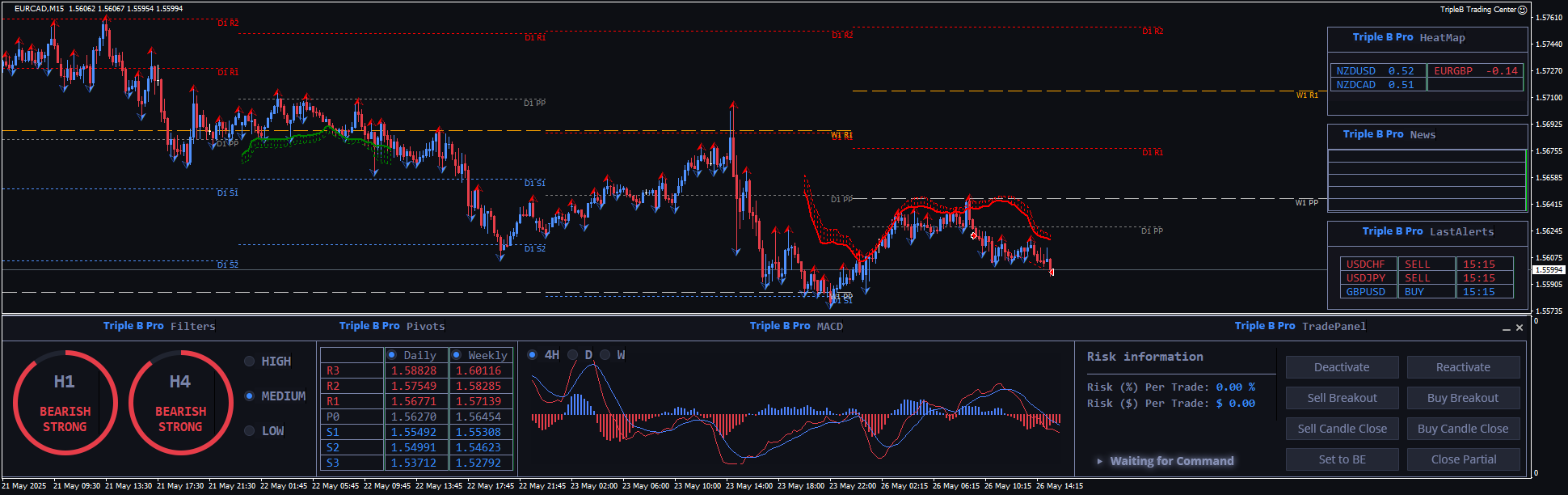
Task: Switch MACD timeframe to D
Action: point(573,355)
